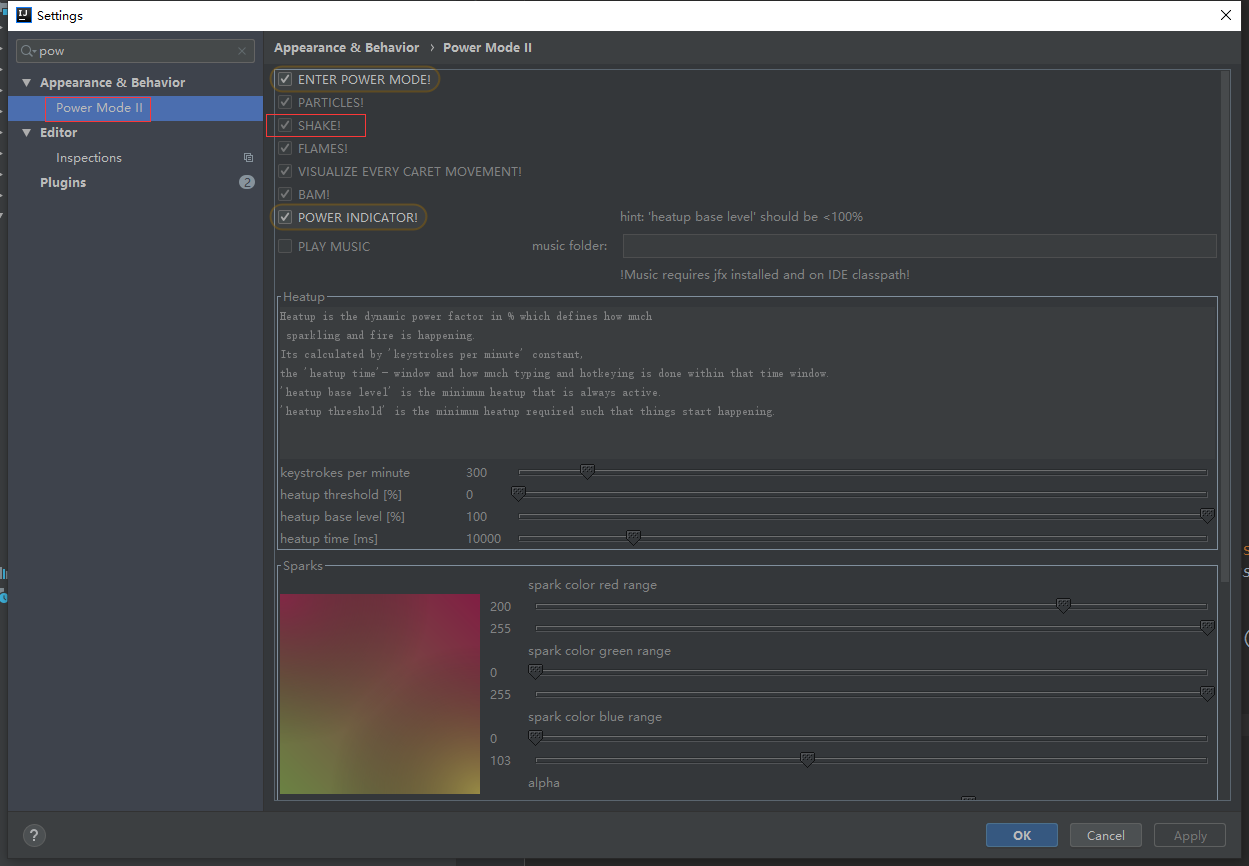Uncheck ENTER POWER MODE!
This screenshot has width=1249, height=866.
(285, 78)
